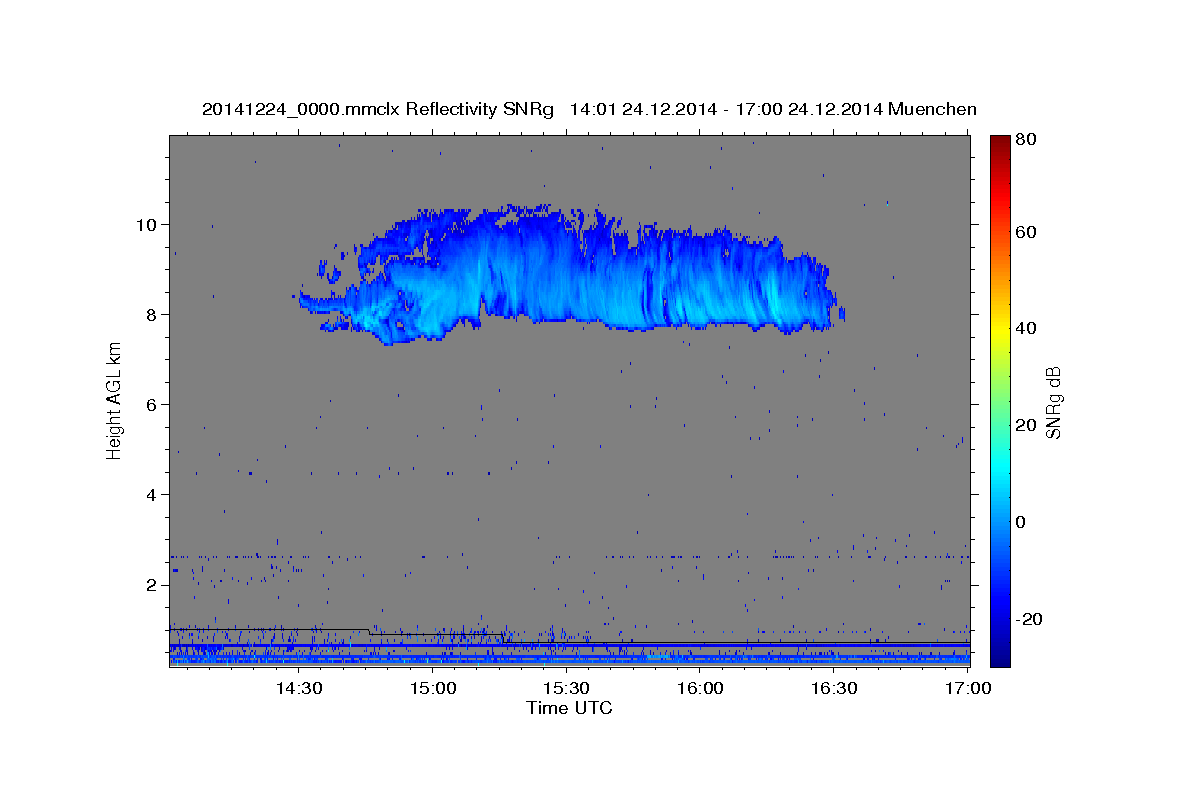Viewport: 1200px width, 800px height.
Task: Click the 'Muenchen' location in the title
Action: (x=931, y=109)
